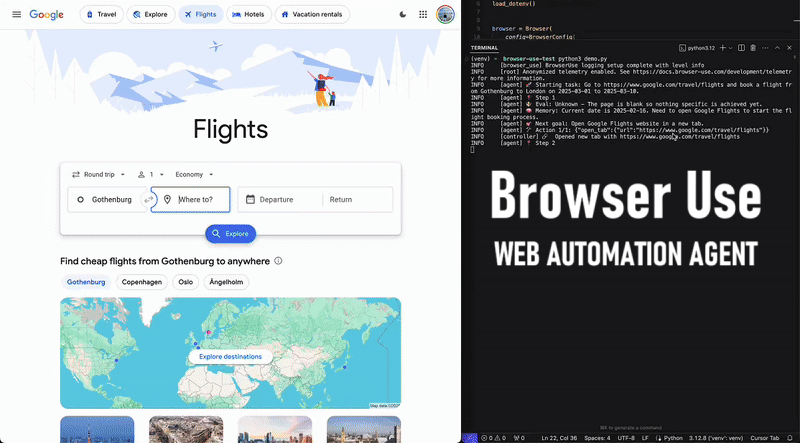Open the Travel tab
Image resolution: width=800 pixels, height=443 pixels.
tap(102, 14)
